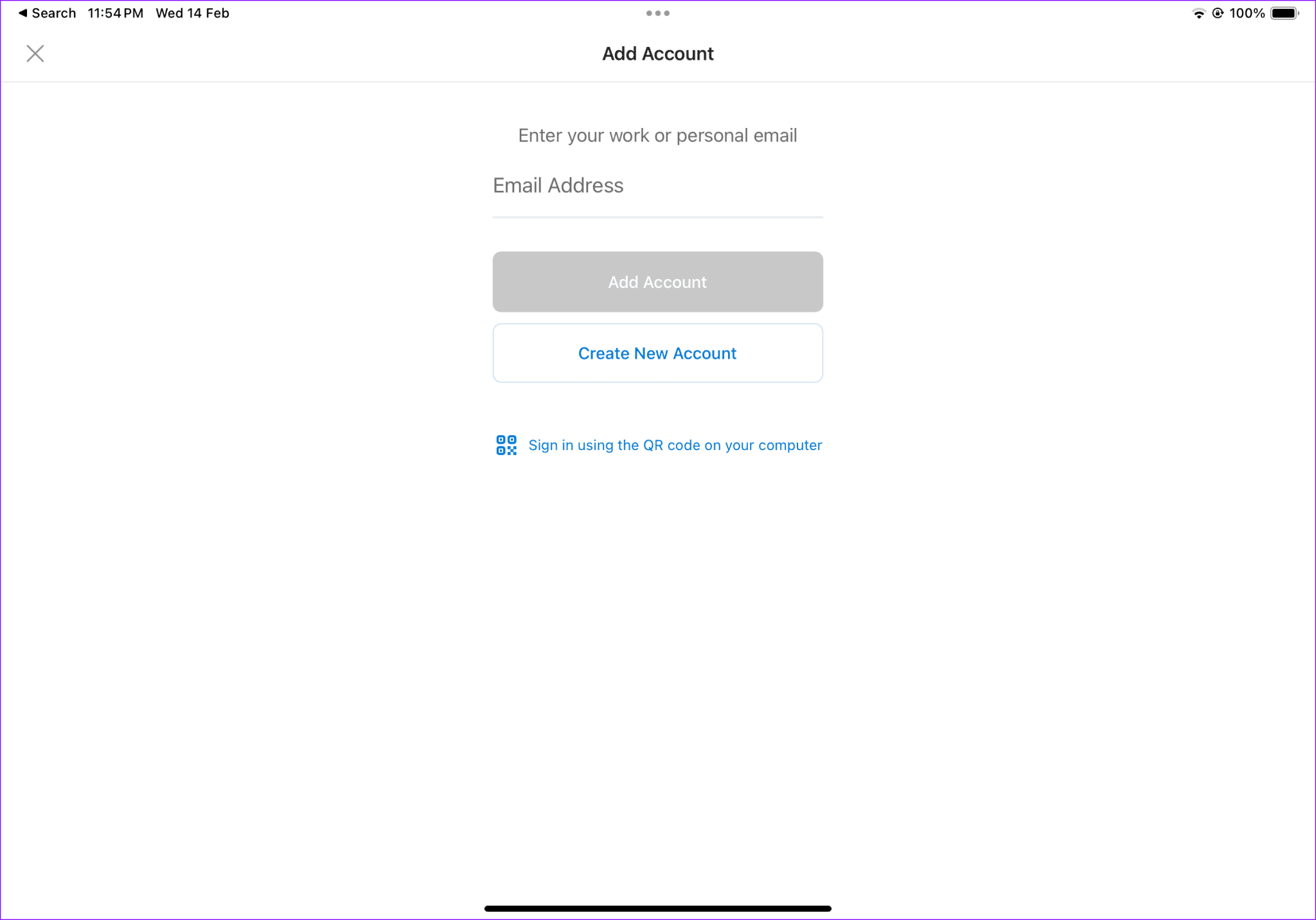This screenshot has width=1316, height=920.
Task: Open the multitasking ellipsis menu
Action: click(657, 13)
